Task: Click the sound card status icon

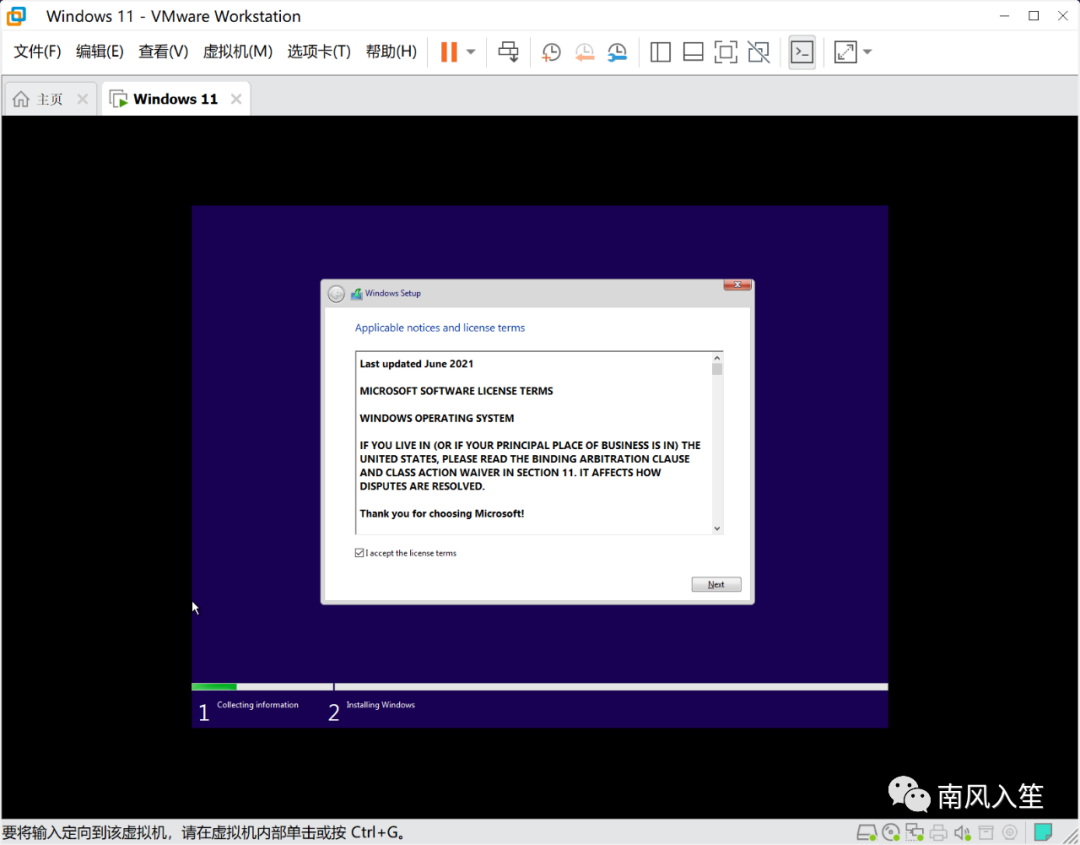Action: click(x=962, y=833)
